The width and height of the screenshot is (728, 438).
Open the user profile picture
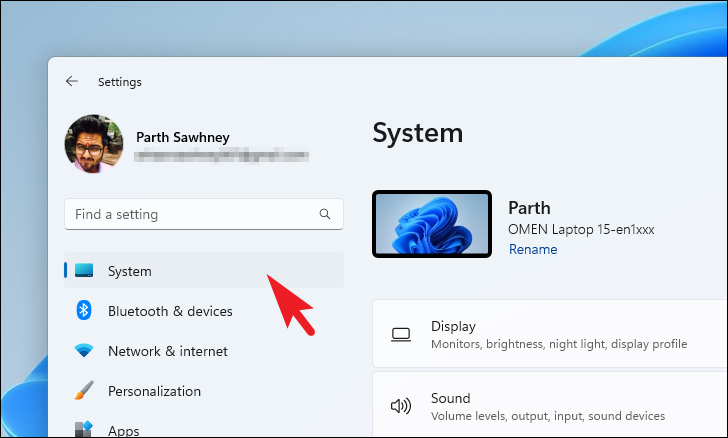(x=94, y=144)
